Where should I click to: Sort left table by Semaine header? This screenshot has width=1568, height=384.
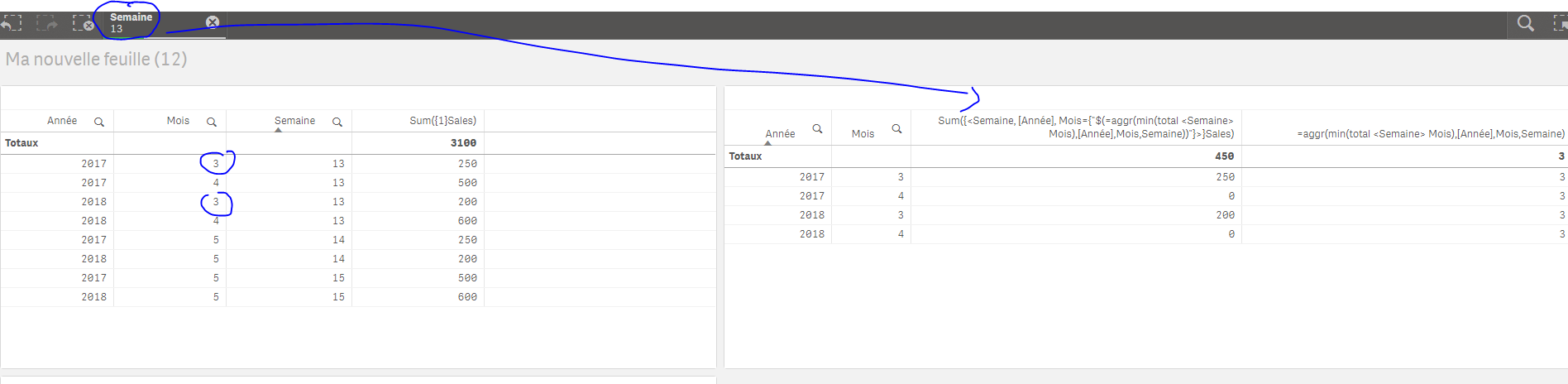(x=294, y=121)
